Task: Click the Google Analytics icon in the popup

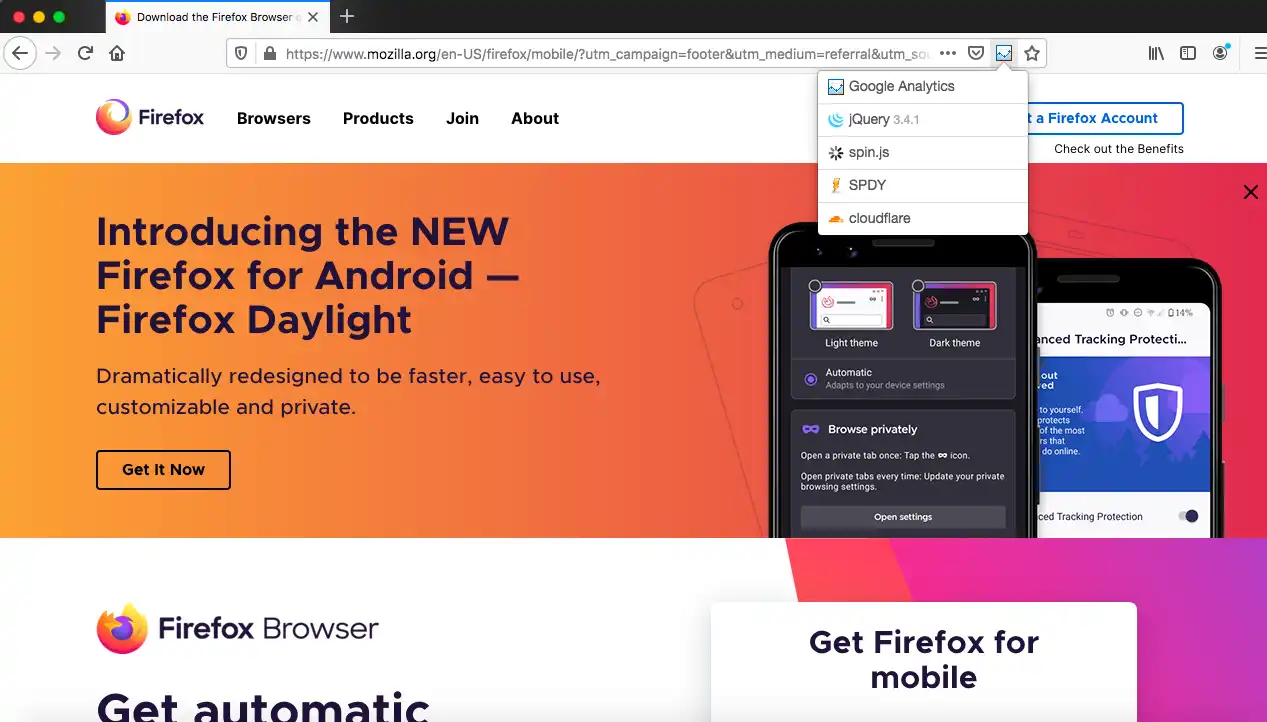Action: pyautogui.click(x=835, y=87)
